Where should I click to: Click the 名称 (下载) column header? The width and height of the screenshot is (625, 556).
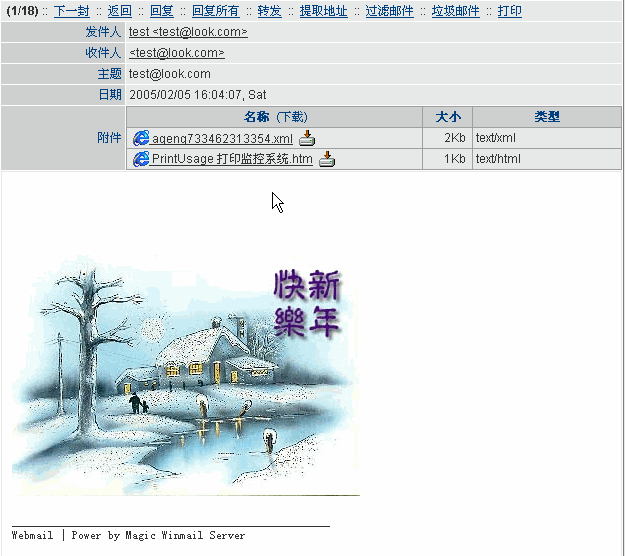tap(275, 117)
